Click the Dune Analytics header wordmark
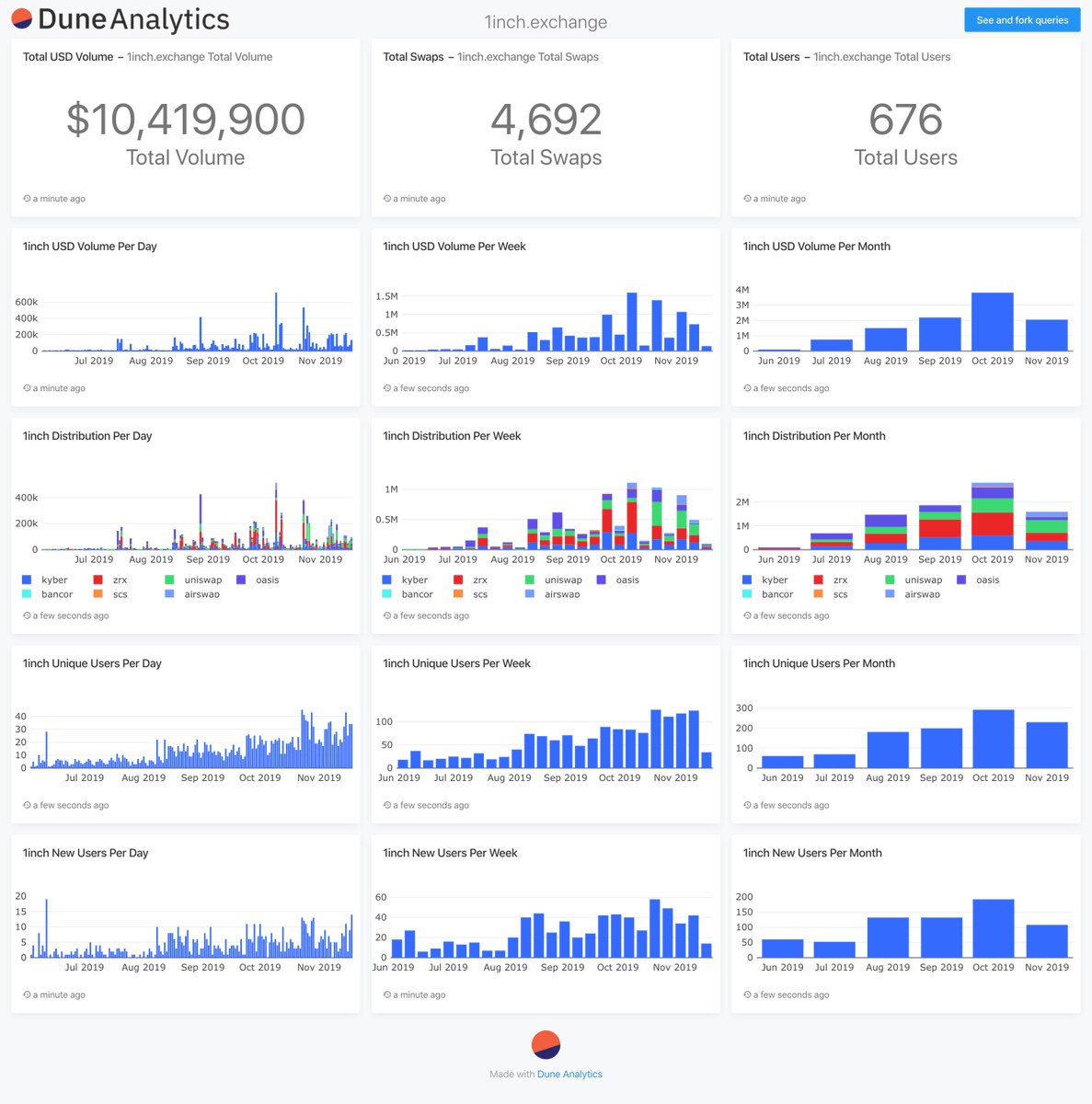Image resolution: width=1092 pixels, height=1104 pixels. click(133, 19)
